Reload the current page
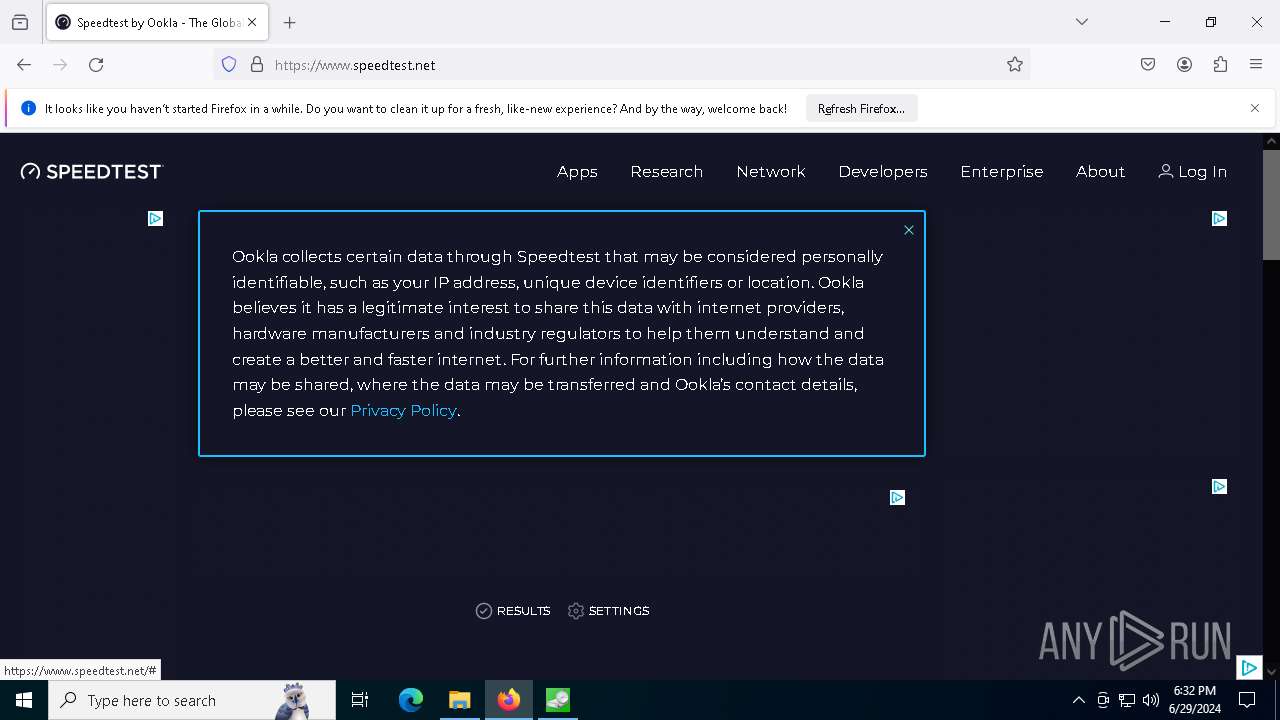1280x720 pixels. tap(96, 65)
